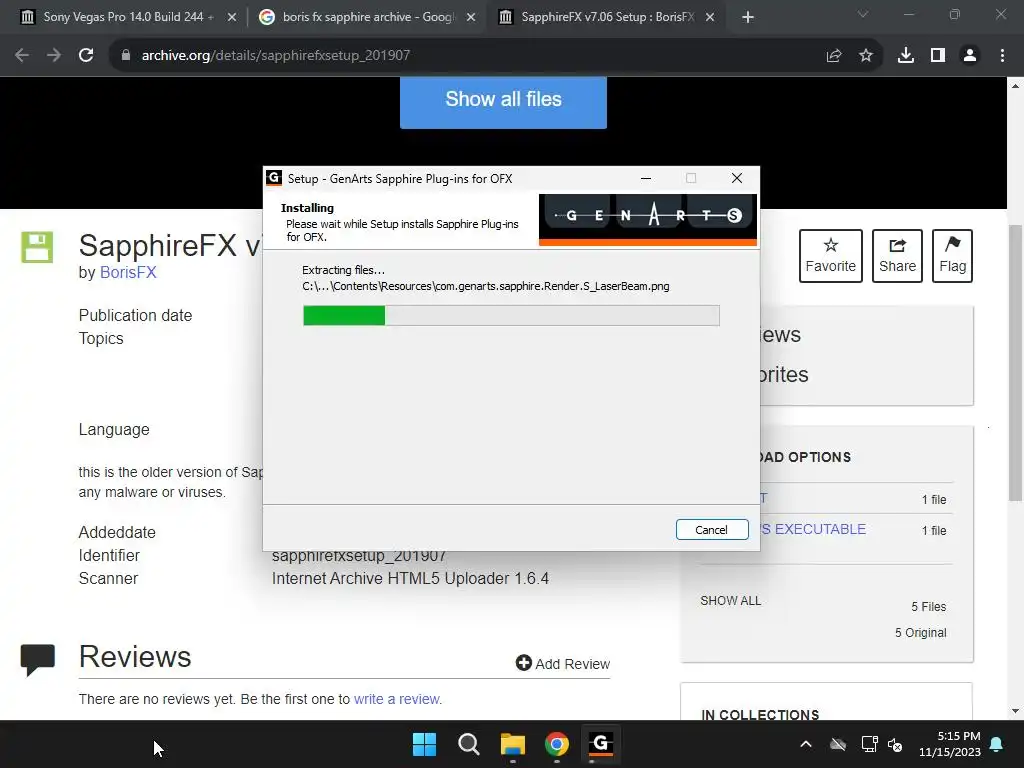Screen dimensions: 1024x768
Task: Click the network display tray icon
Action: click(x=869, y=744)
